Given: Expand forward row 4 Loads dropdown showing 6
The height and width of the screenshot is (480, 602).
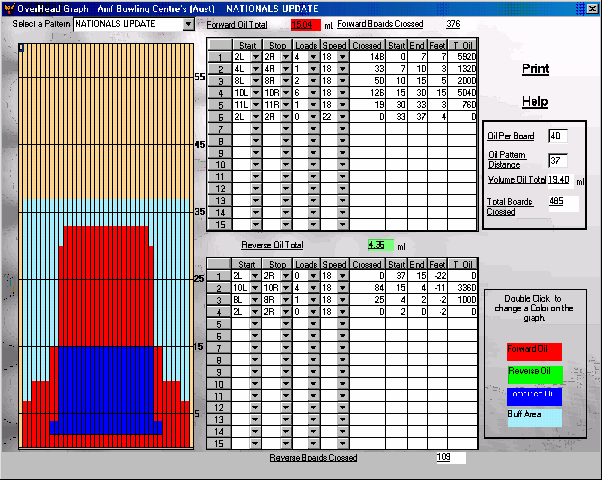Looking at the screenshot, I should click(314, 93).
